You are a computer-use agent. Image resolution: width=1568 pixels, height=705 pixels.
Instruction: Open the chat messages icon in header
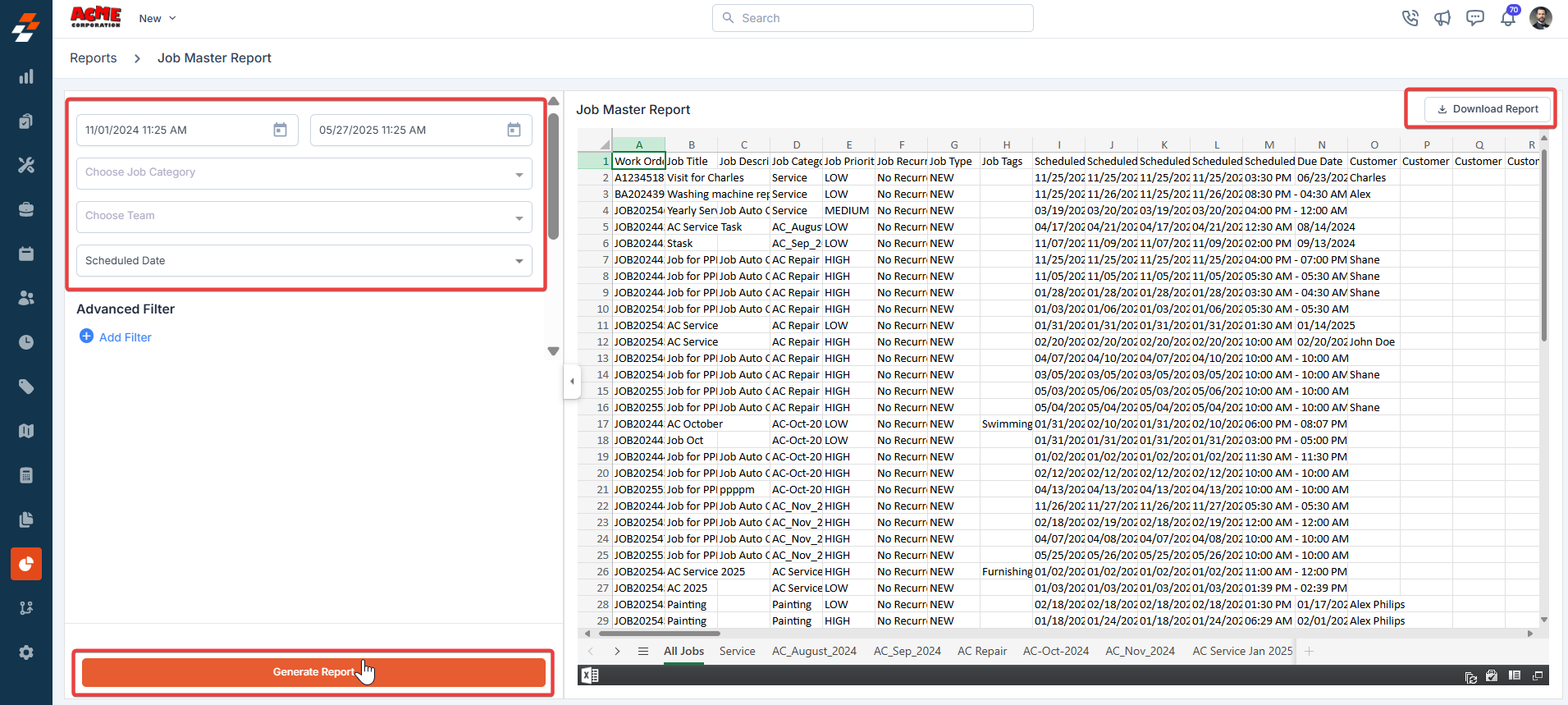point(1475,18)
